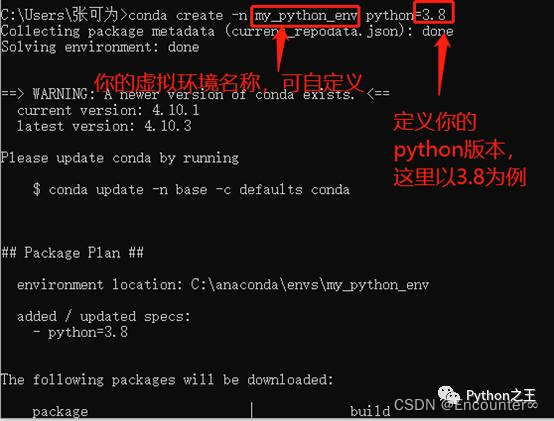Click the red arrow under 3.8
This screenshot has width=554, height=421.
(x=442, y=64)
